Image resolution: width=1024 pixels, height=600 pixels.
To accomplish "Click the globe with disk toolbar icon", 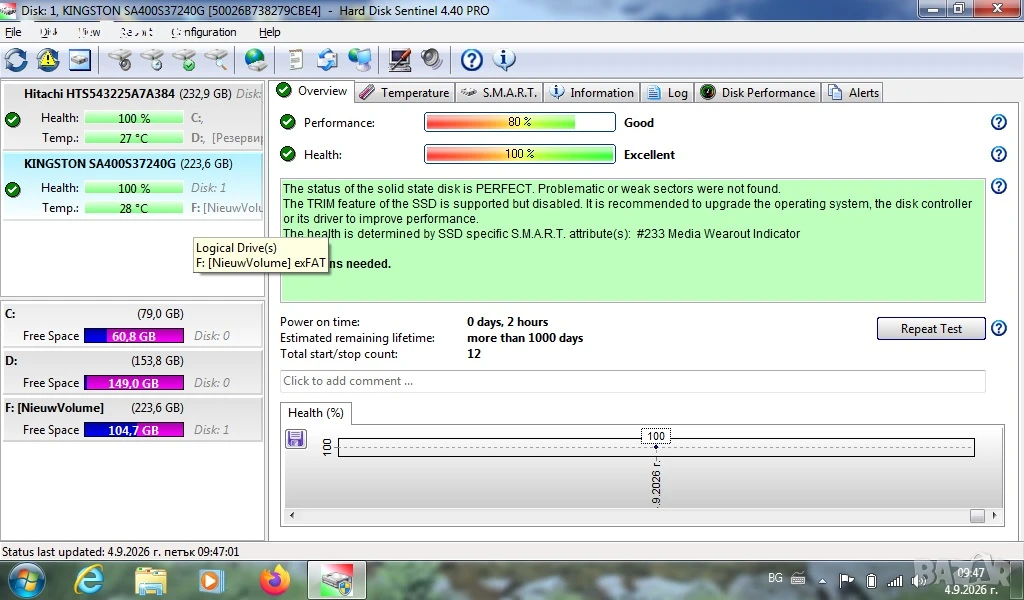I will coord(255,60).
